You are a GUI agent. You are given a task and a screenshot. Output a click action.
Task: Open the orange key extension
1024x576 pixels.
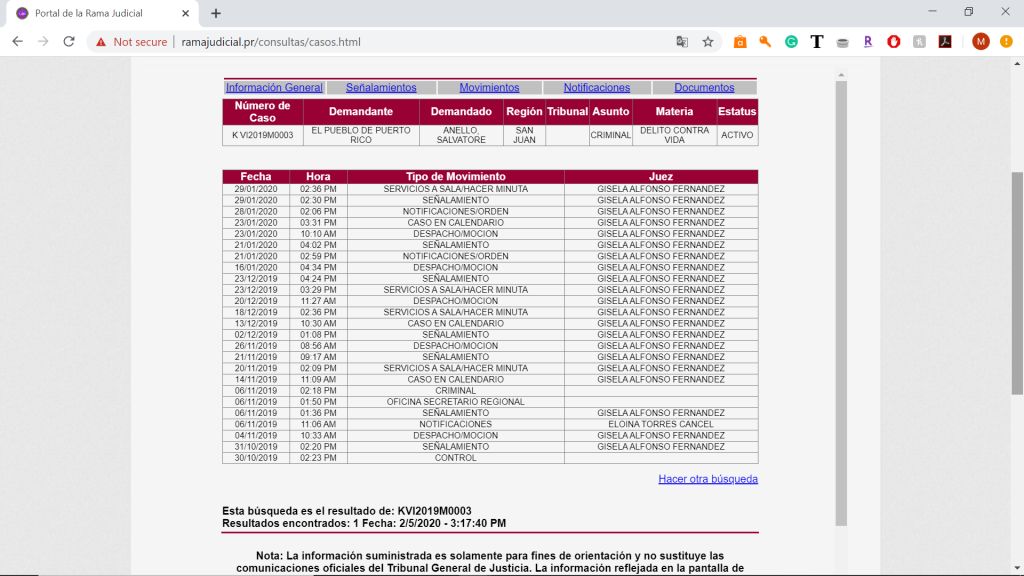coord(765,42)
